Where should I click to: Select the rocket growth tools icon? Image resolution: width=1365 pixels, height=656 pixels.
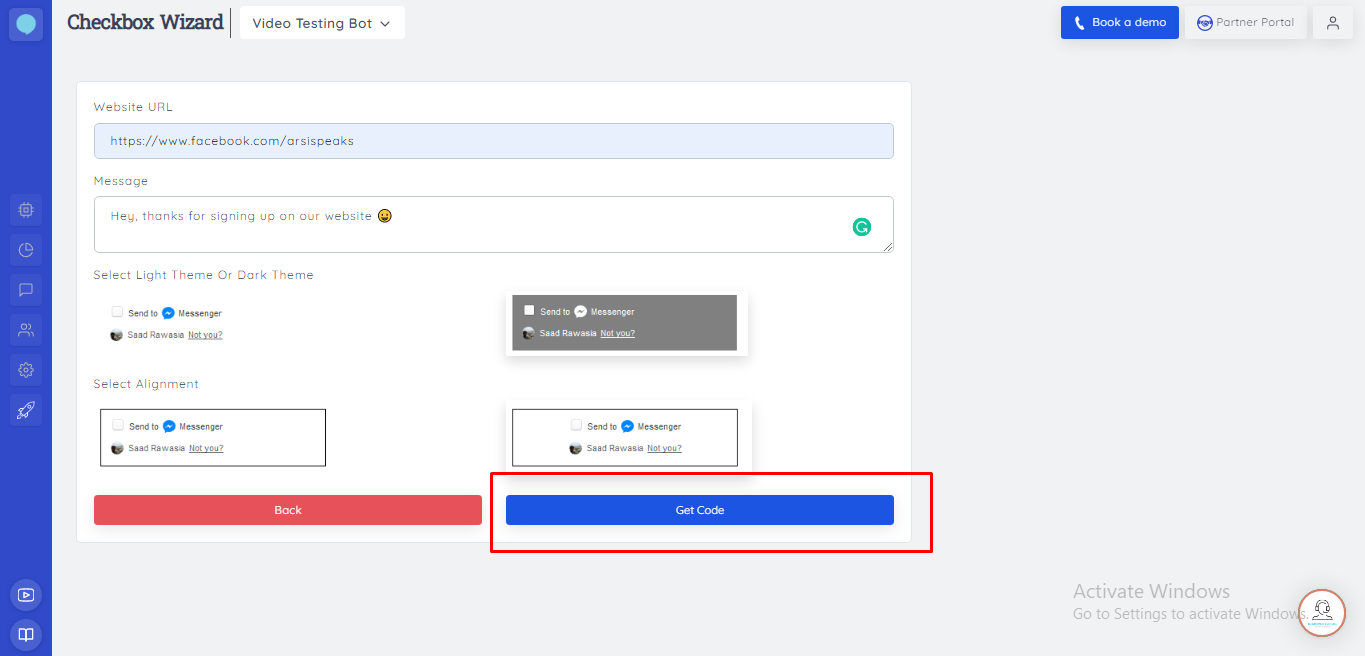26,410
